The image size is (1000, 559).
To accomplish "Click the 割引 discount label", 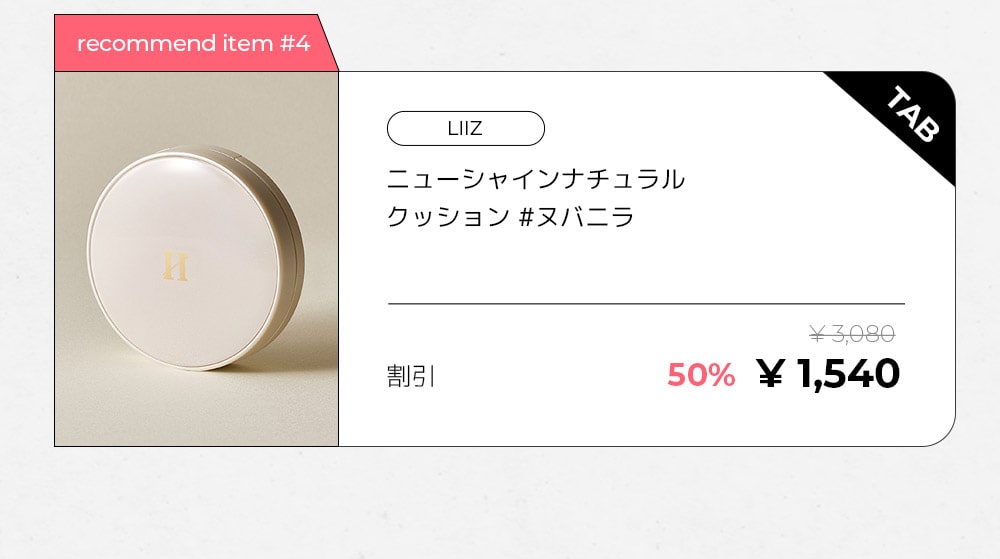I will tap(410, 377).
